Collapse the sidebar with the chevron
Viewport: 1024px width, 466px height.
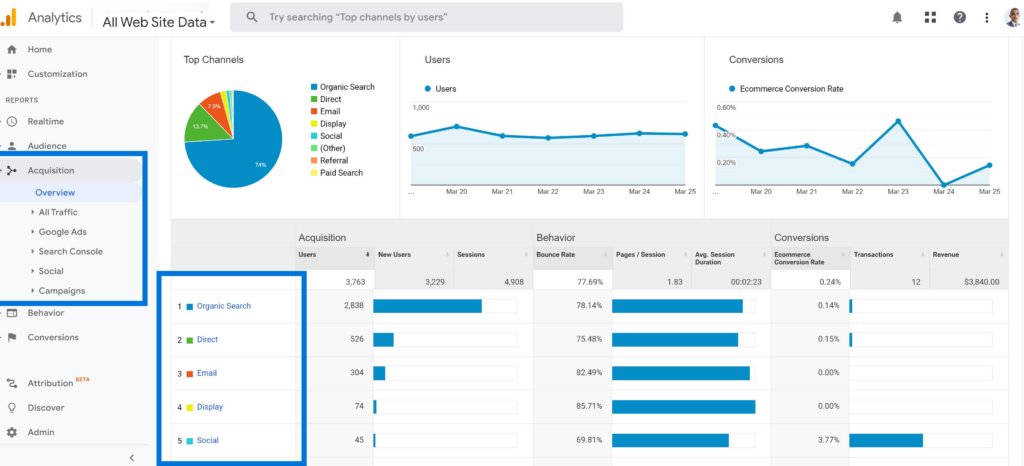click(x=131, y=458)
